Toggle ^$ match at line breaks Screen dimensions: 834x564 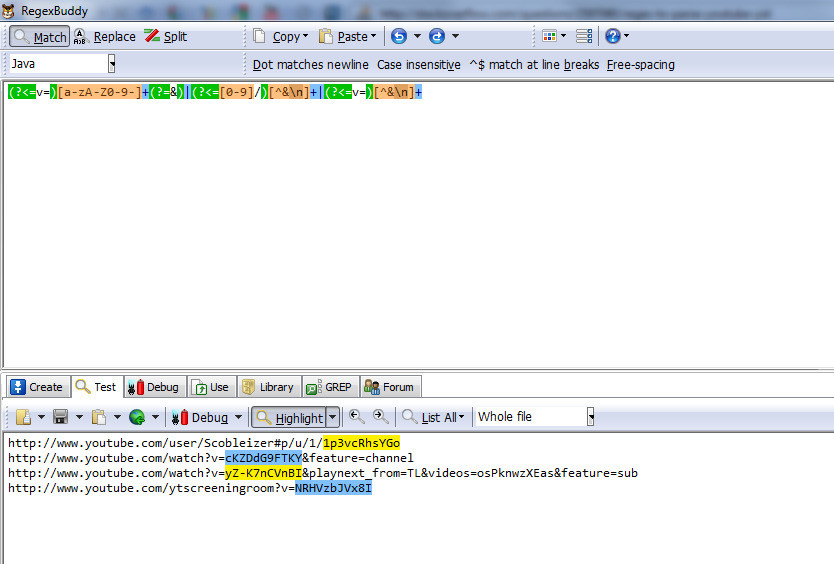coord(534,65)
